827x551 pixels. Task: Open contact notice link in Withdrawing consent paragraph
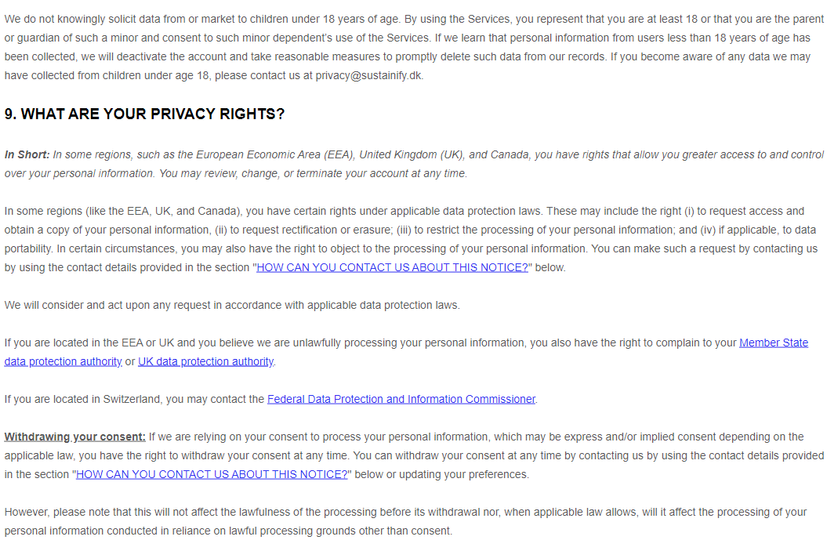211,475
